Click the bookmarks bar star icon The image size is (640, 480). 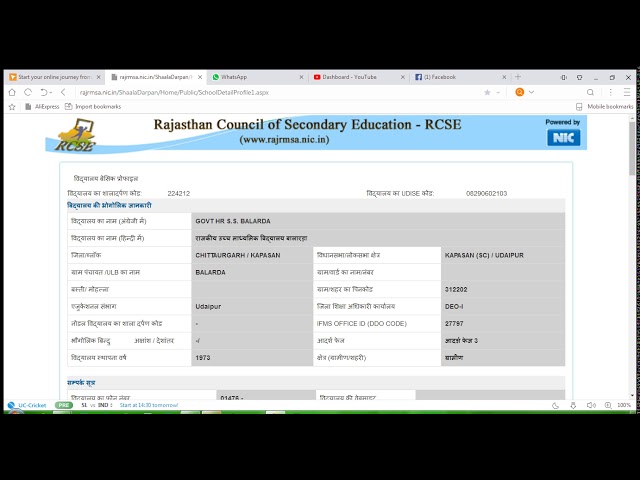click(x=12, y=107)
